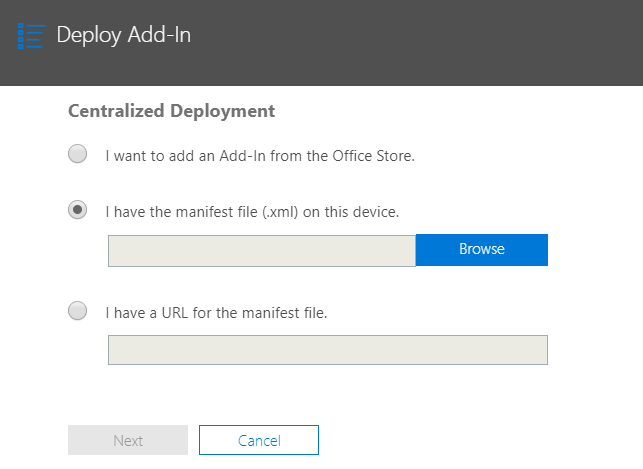Click the "Centralized Deployment" heading

pos(171,111)
